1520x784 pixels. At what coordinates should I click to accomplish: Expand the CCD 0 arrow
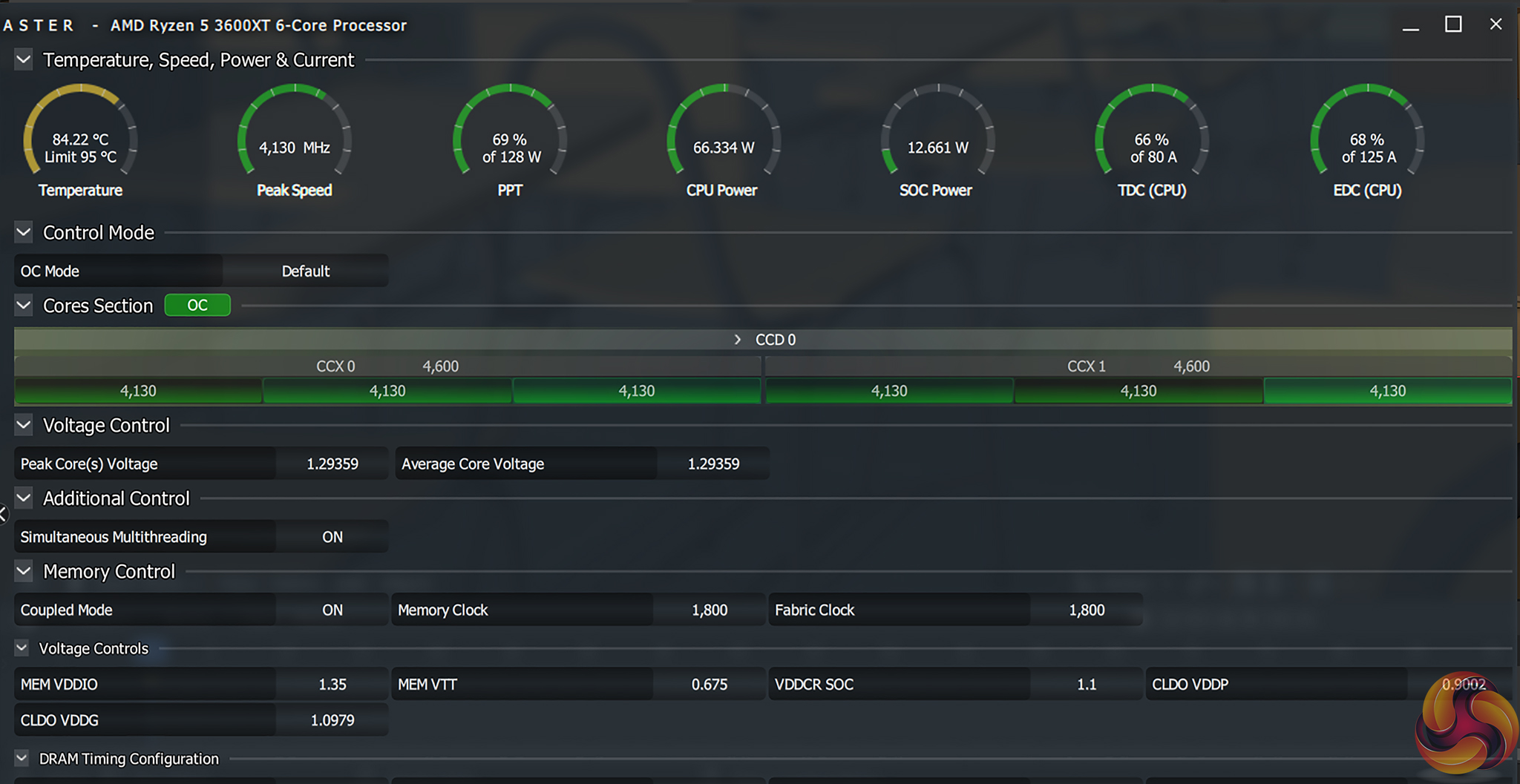pyautogui.click(x=737, y=340)
